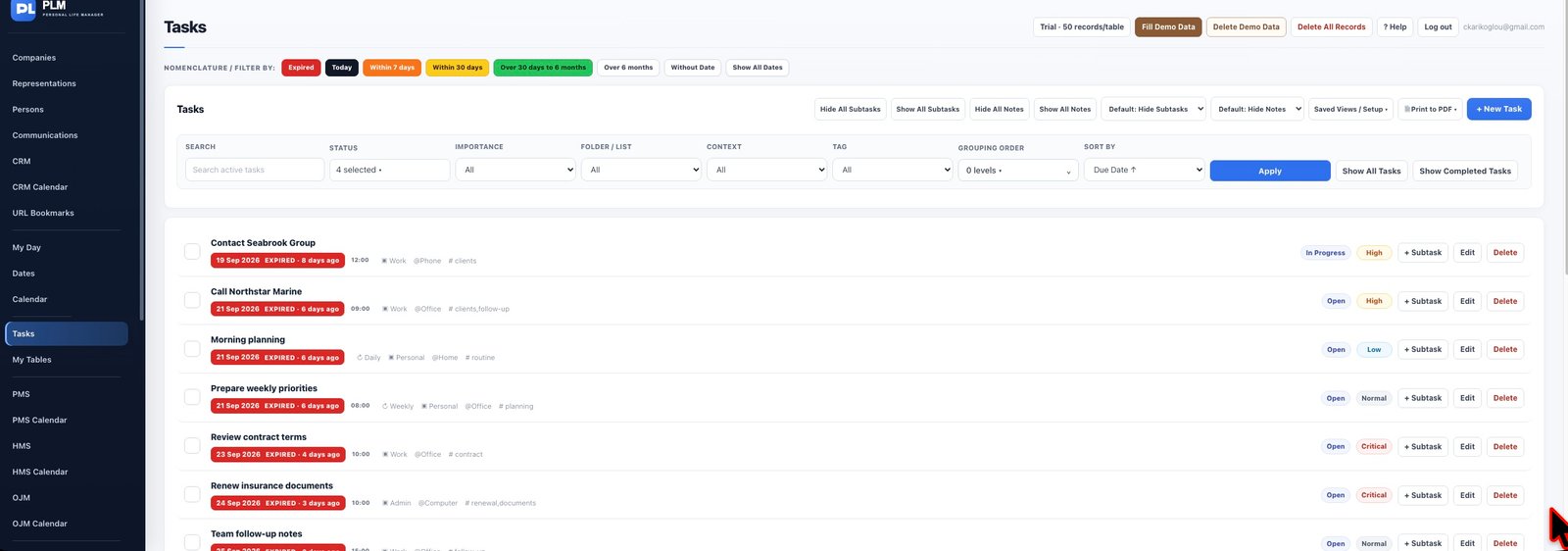Image resolution: width=1568 pixels, height=551 pixels.
Task: Open Grouping Order '0 levels' dropdown
Action: pyautogui.click(x=1018, y=171)
